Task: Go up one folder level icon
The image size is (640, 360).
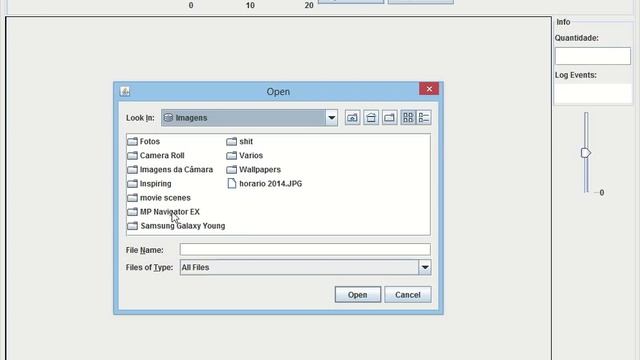Action: pos(352,118)
